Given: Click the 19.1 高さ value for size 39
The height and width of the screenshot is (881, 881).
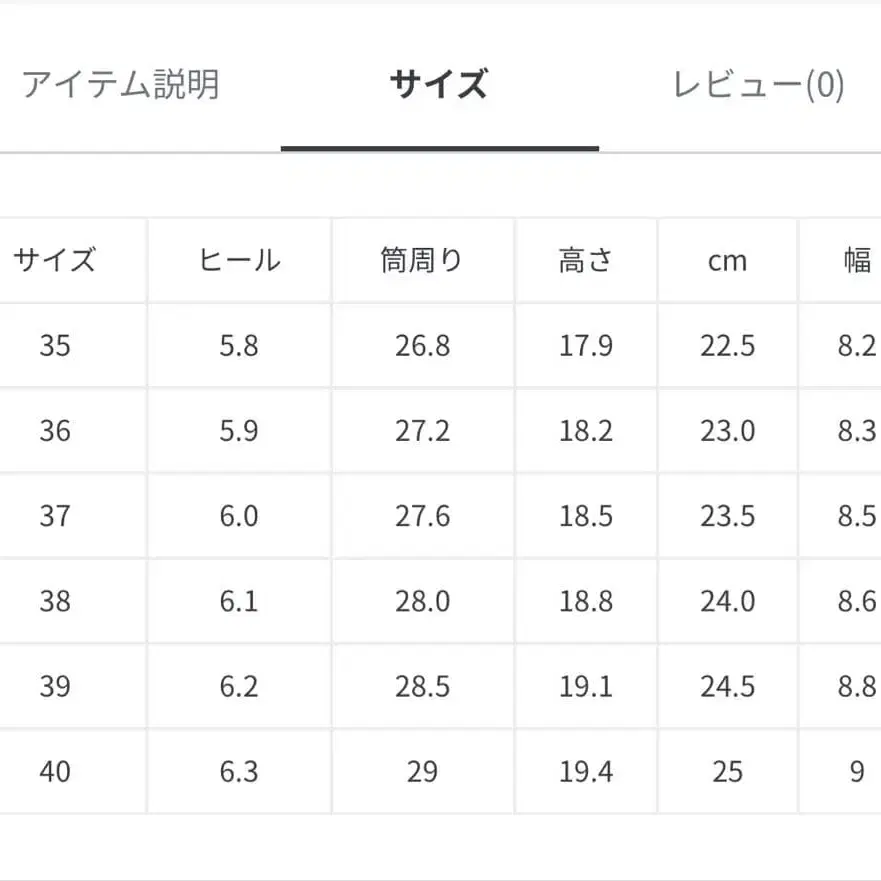Looking at the screenshot, I should [x=586, y=686].
